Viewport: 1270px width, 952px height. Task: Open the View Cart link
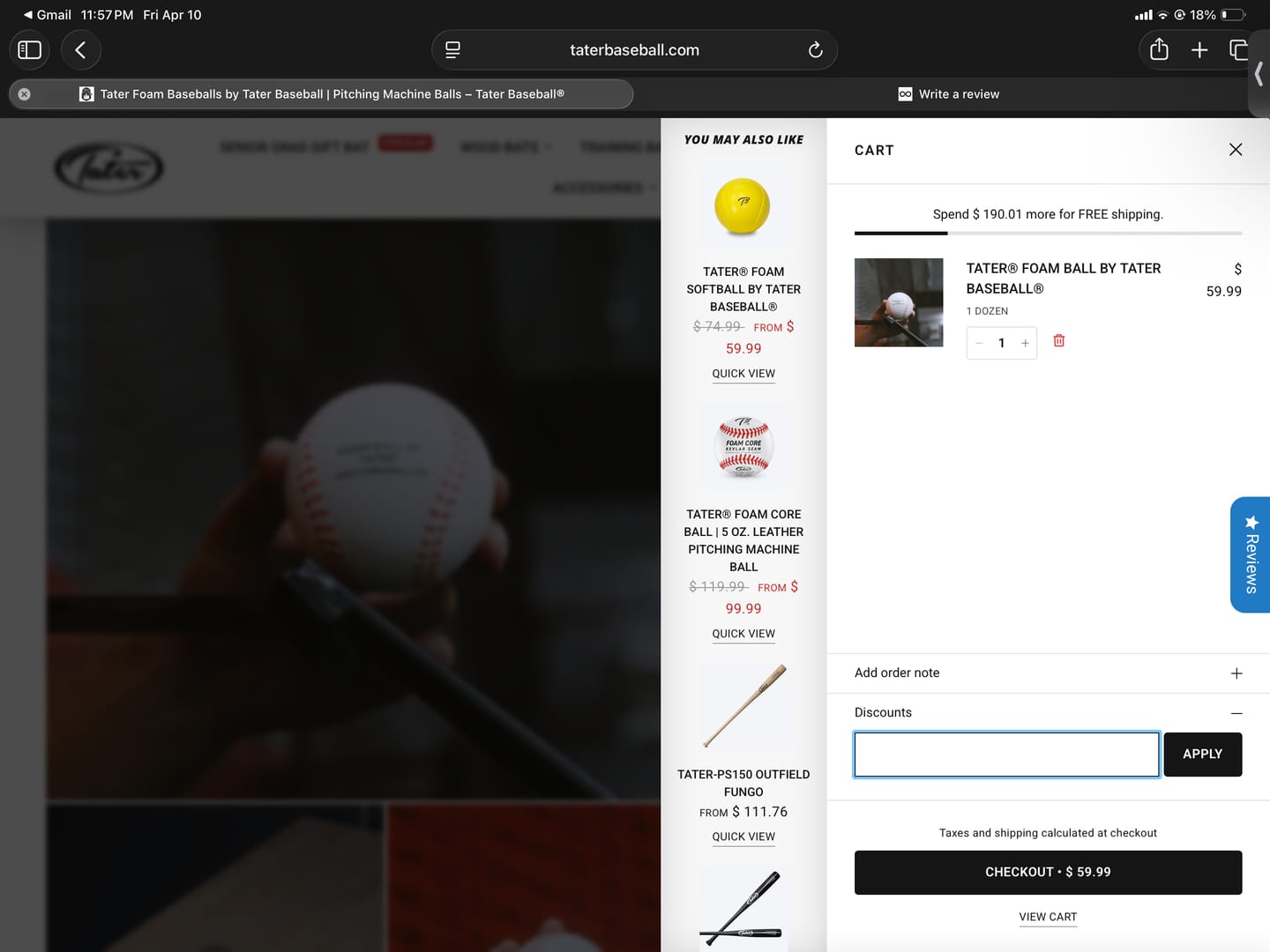click(1048, 917)
